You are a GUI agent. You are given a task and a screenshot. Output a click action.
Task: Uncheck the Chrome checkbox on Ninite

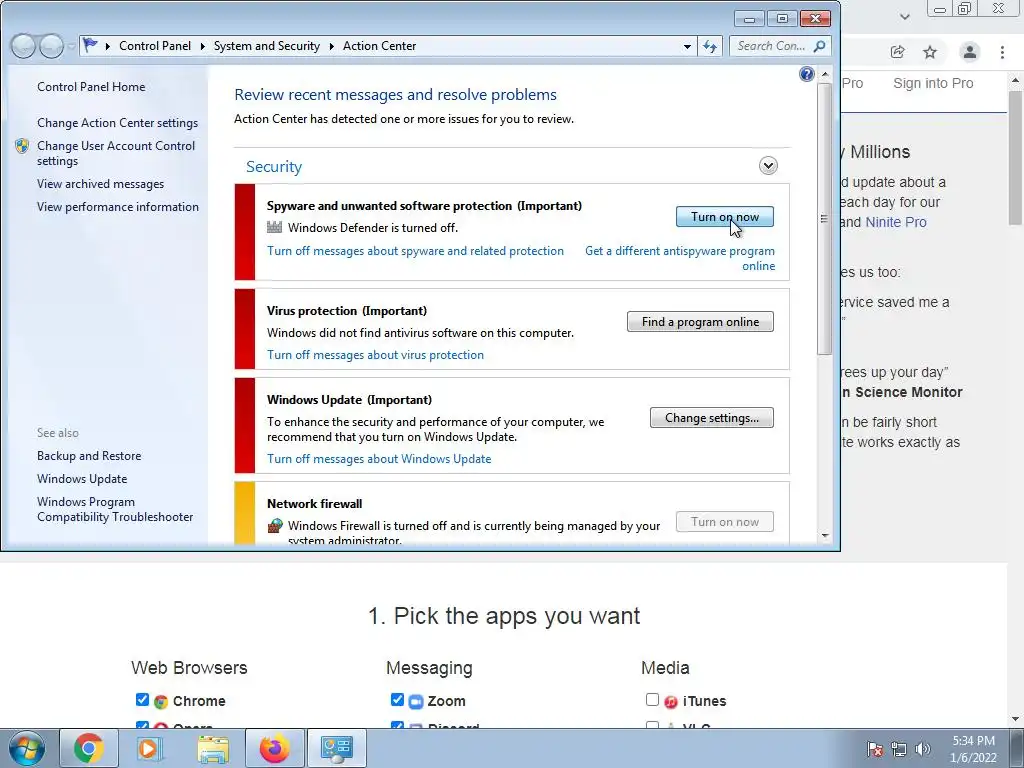142,699
